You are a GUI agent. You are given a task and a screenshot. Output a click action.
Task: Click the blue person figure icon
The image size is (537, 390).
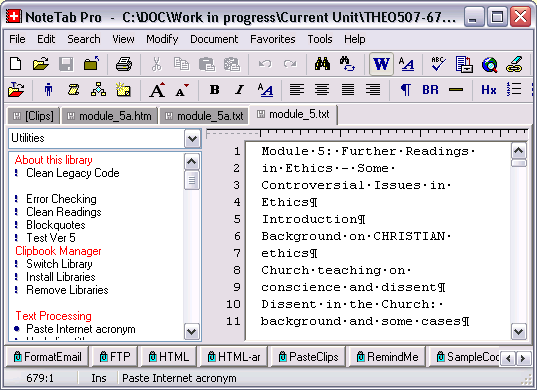(x=48, y=90)
